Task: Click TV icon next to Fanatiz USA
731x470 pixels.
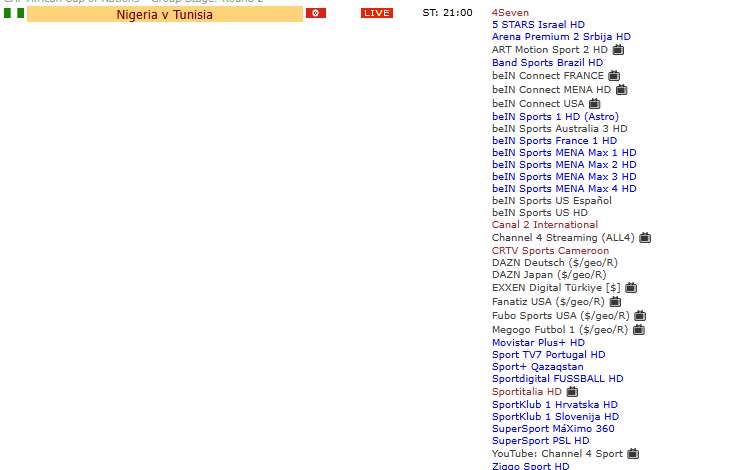Action: coord(615,301)
